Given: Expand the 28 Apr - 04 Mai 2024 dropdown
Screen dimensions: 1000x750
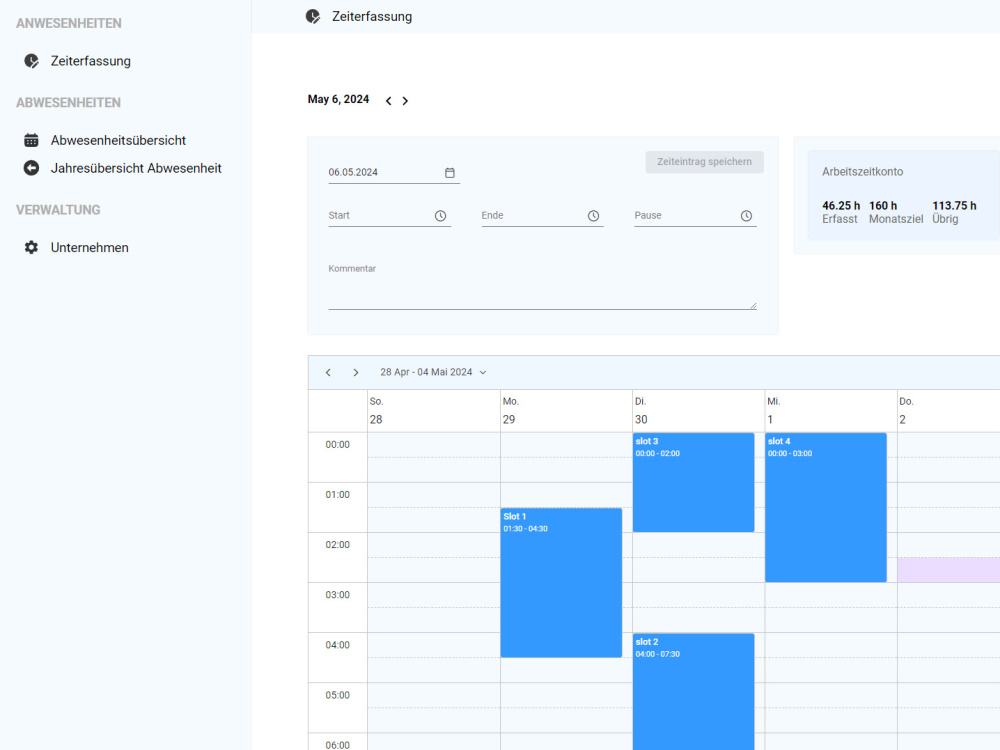Looking at the screenshot, I should [434, 372].
